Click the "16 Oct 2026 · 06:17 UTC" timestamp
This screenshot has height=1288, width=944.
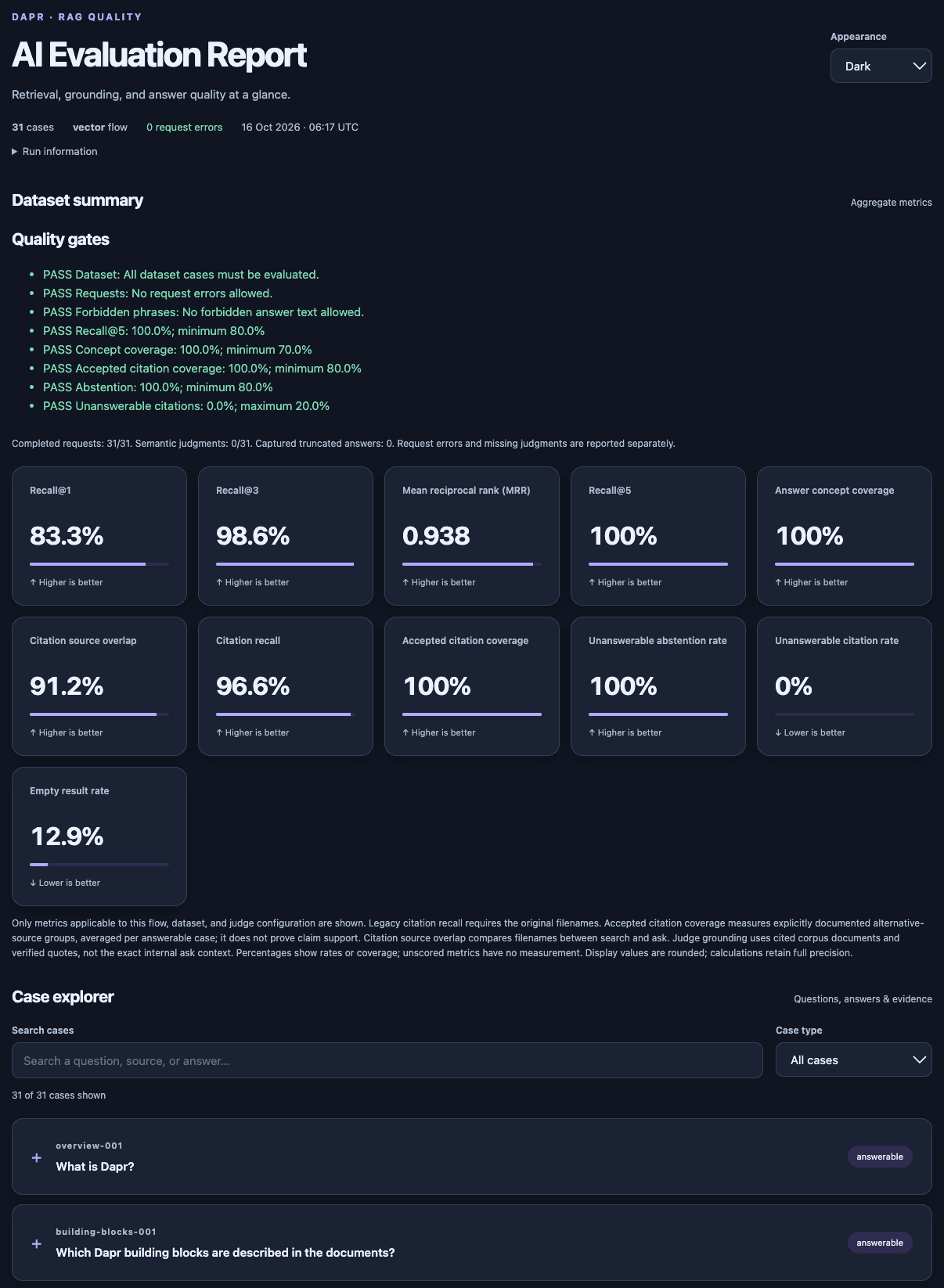(300, 128)
